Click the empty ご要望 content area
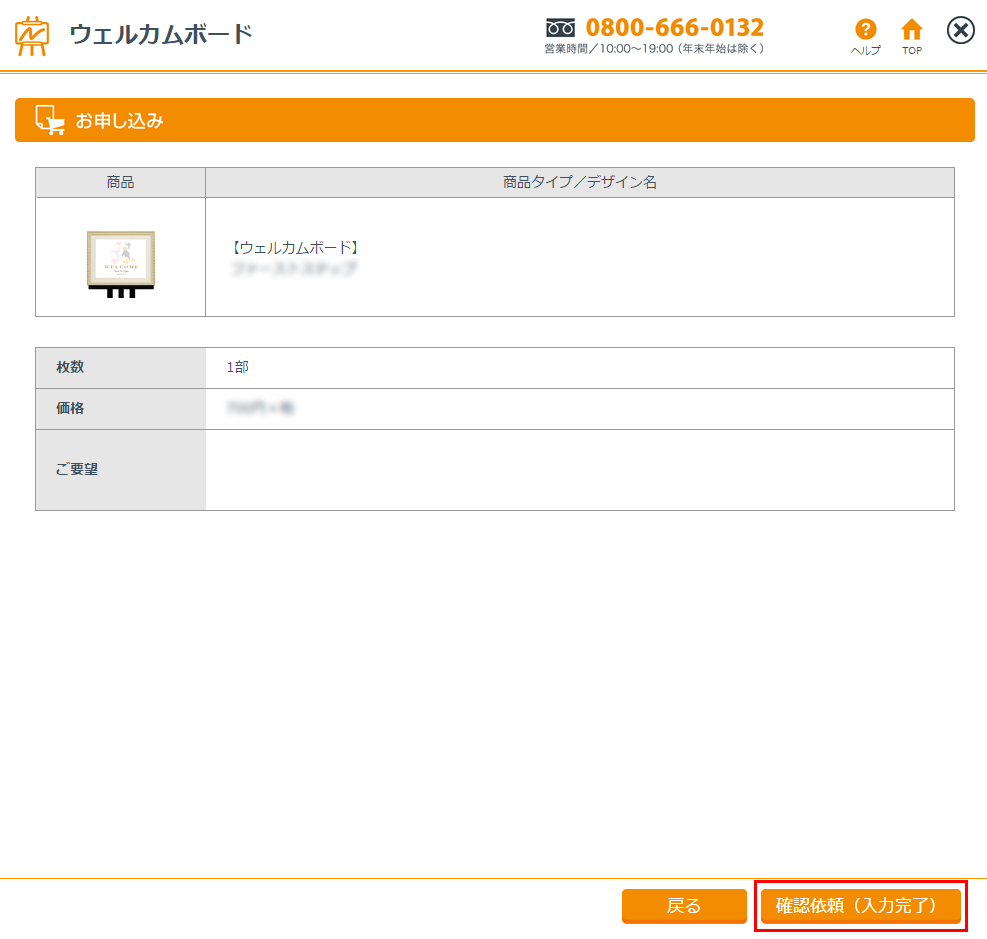The height and width of the screenshot is (939, 987). (x=579, y=470)
